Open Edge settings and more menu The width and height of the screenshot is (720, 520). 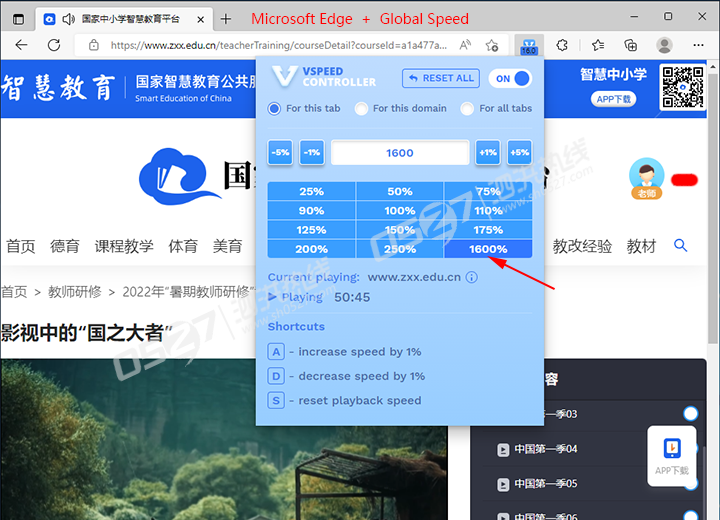coord(698,45)
